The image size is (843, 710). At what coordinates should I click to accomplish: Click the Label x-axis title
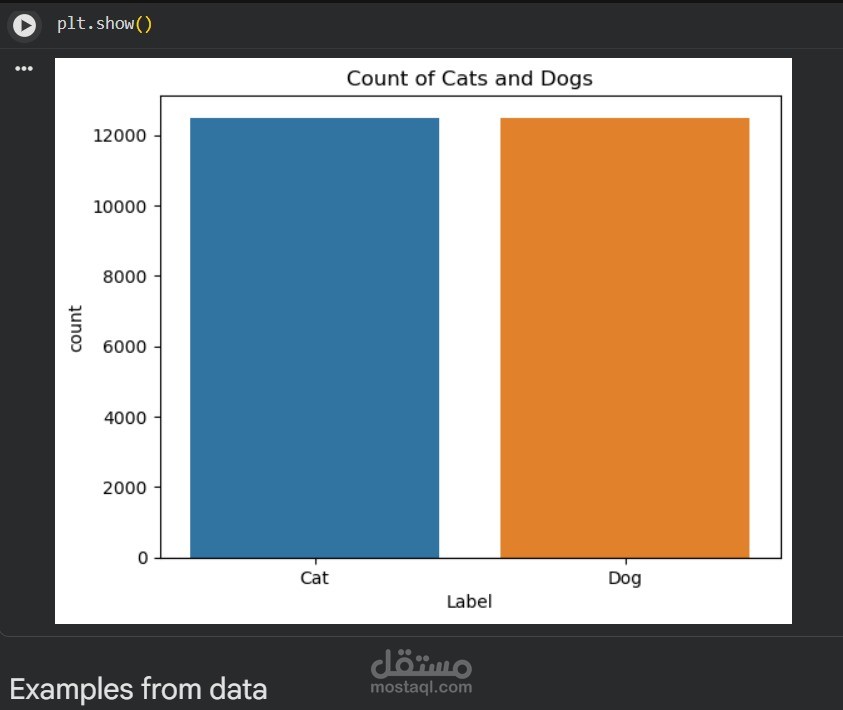click(x=469, y=602)
